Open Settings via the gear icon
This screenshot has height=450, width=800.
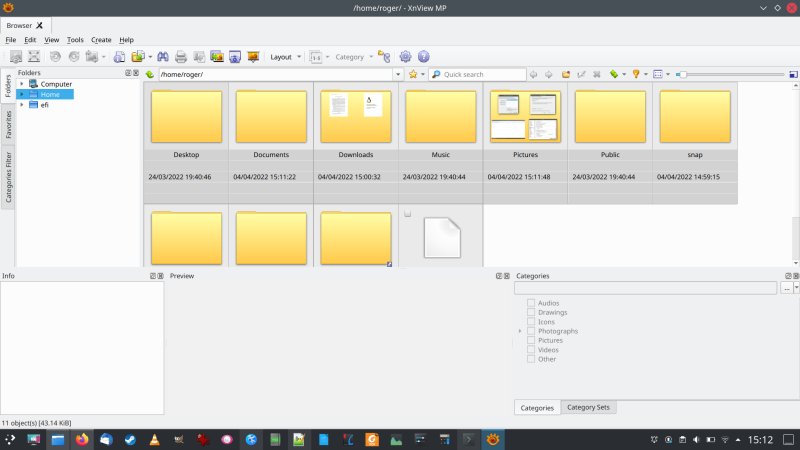[x=405, y=57]
